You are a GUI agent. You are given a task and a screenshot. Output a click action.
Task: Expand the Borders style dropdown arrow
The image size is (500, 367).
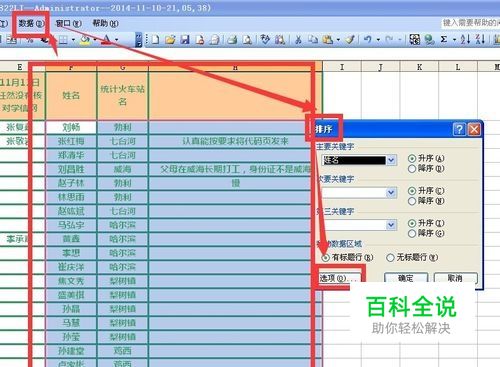click(x=73, y=40)
